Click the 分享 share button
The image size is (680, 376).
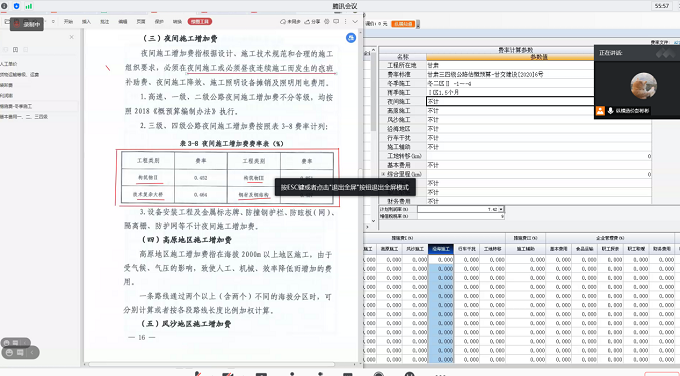tap(312, 21)
